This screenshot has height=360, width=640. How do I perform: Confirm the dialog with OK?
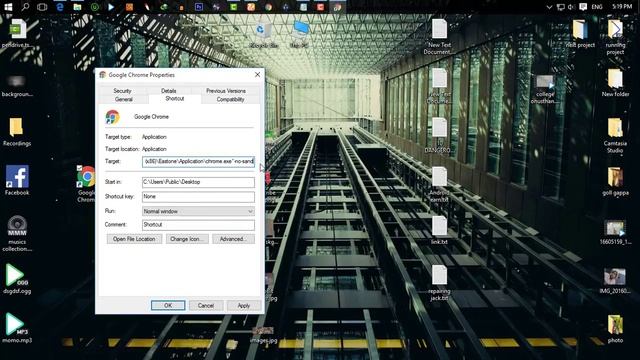point(168,305)
